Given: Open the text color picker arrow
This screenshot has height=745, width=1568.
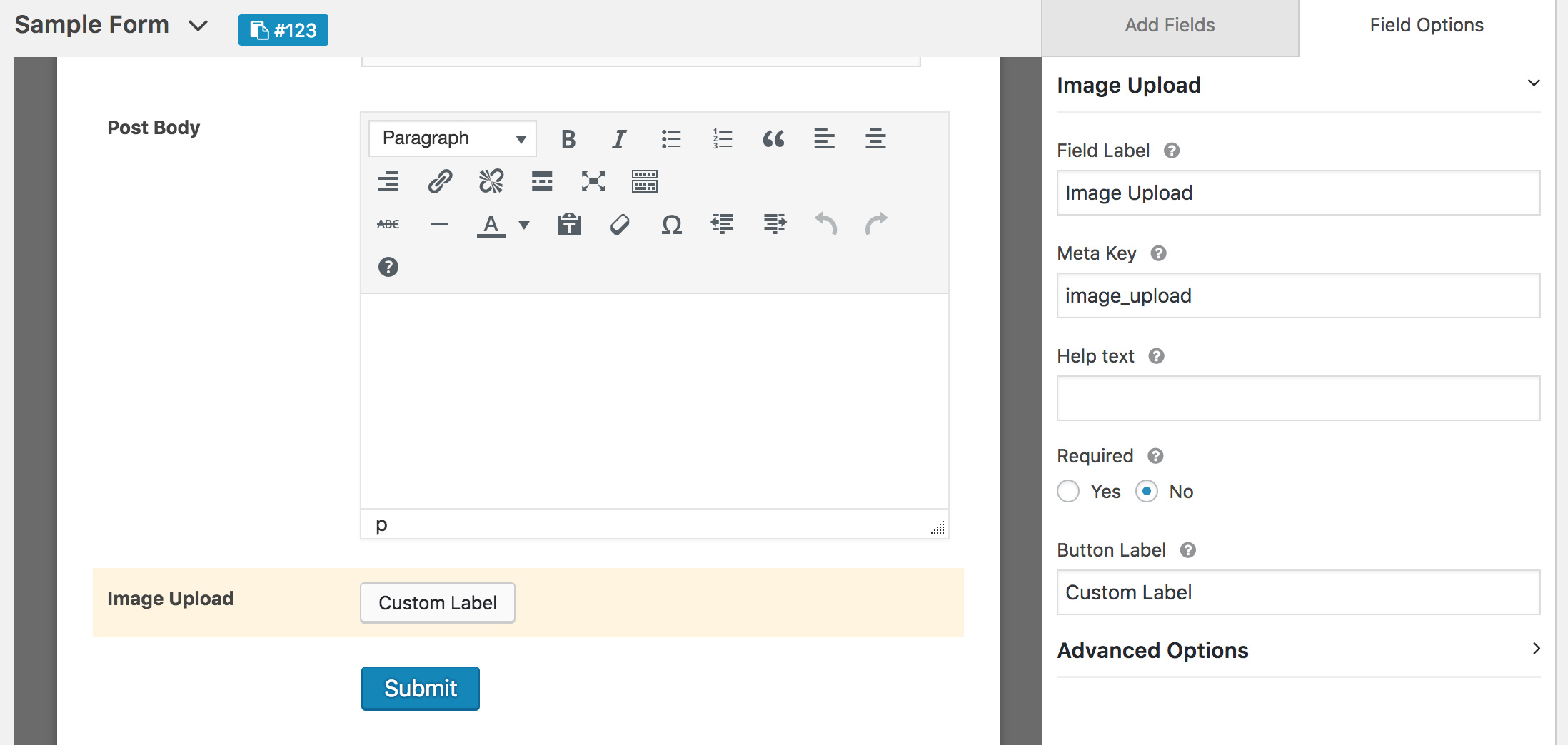Looking at the screenshot, I should click(524, 225).
